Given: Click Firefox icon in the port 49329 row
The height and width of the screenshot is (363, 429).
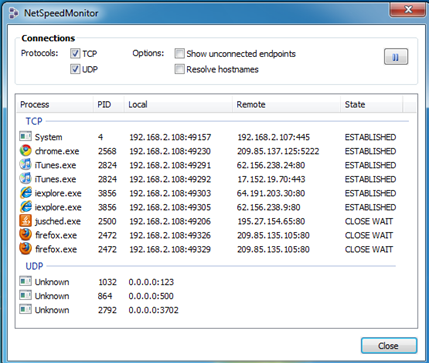Looking at the screenshot, I should point(25,249).
